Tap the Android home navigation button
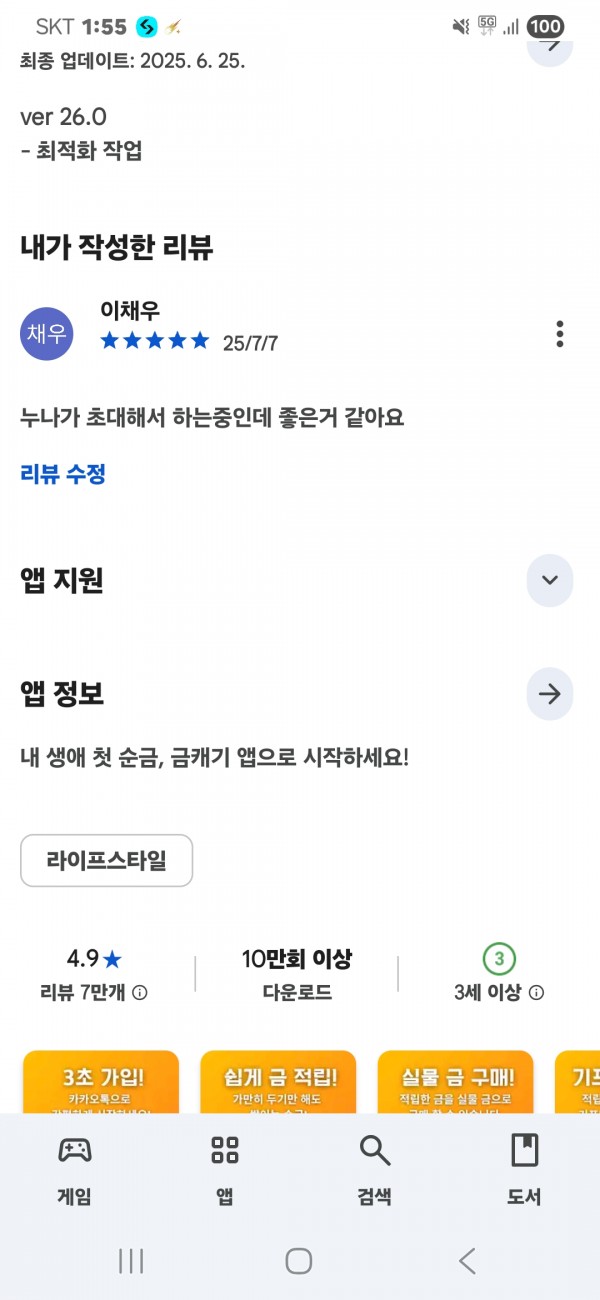The height and width of the screenshot is (1300, 600). pyautogui.click(x=299, y=1261)
